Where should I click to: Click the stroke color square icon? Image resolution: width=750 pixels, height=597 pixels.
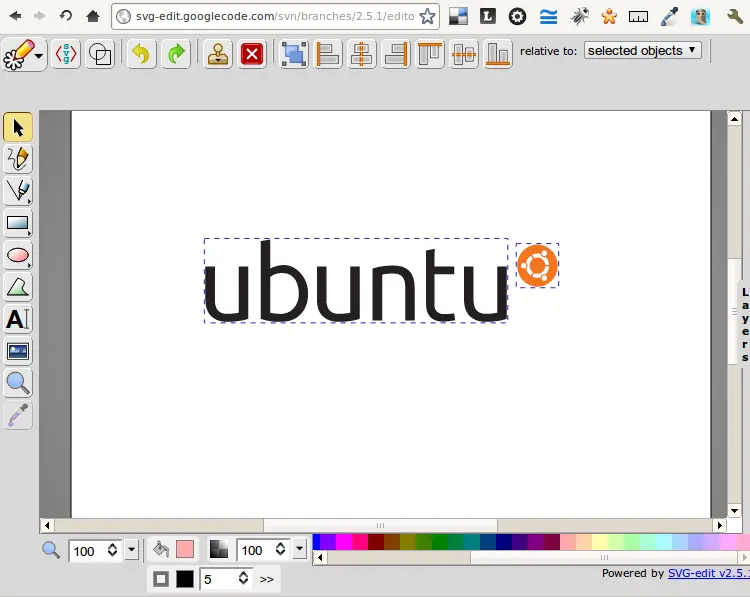(x=161, y=579)
